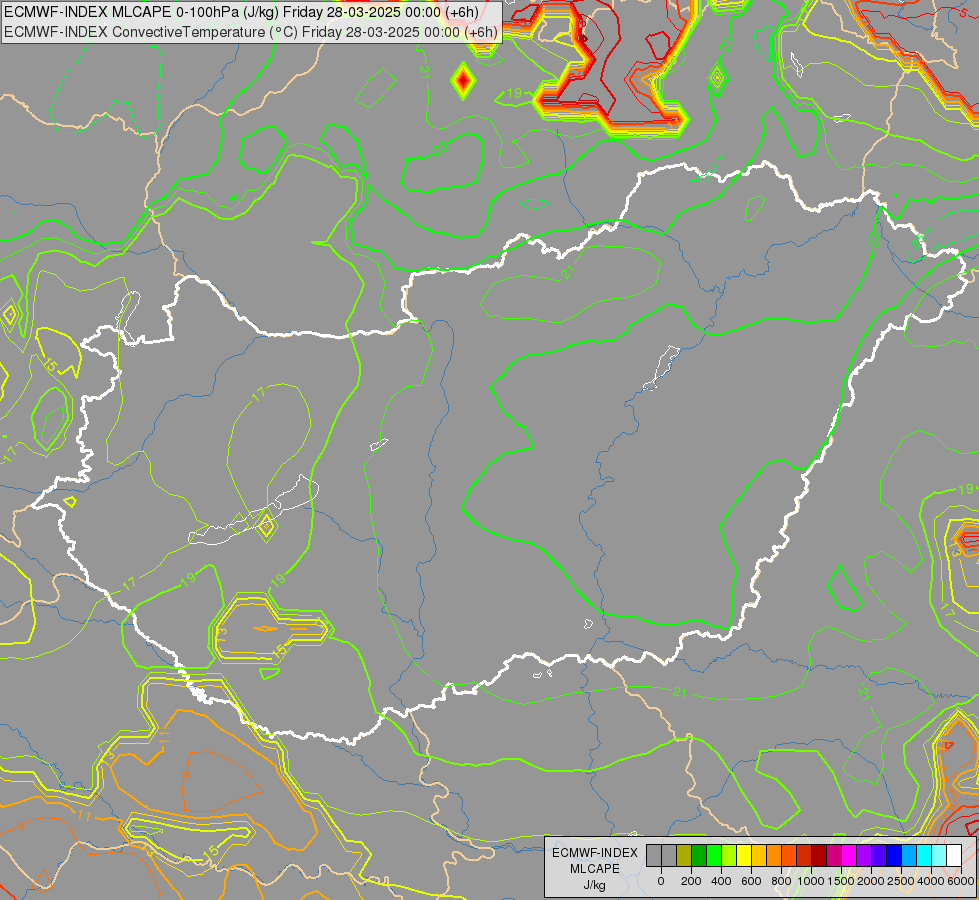
Task: Click the 0 value on legend scale
Action: 661,881
